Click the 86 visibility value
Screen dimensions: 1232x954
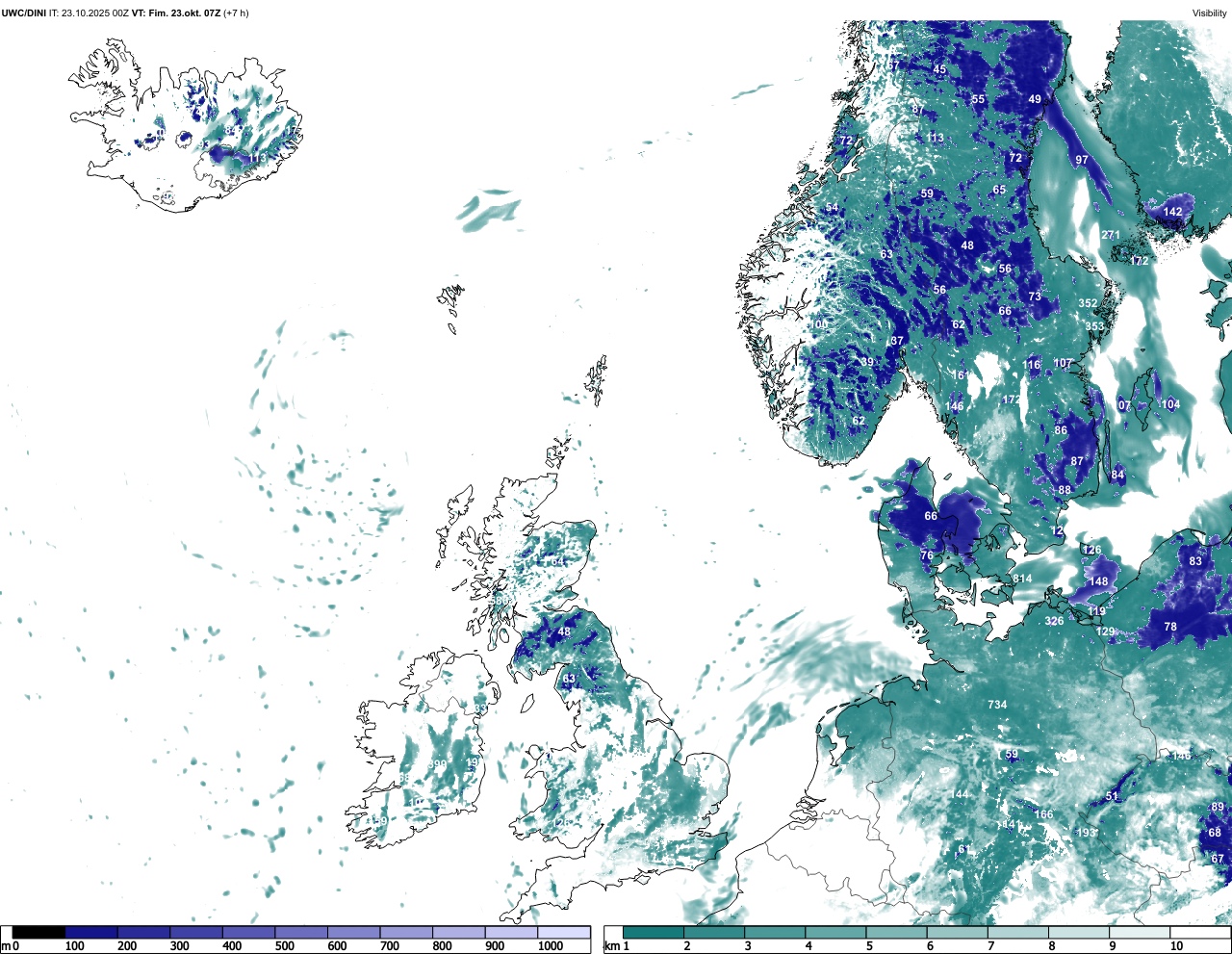[x=1061, y=430]
